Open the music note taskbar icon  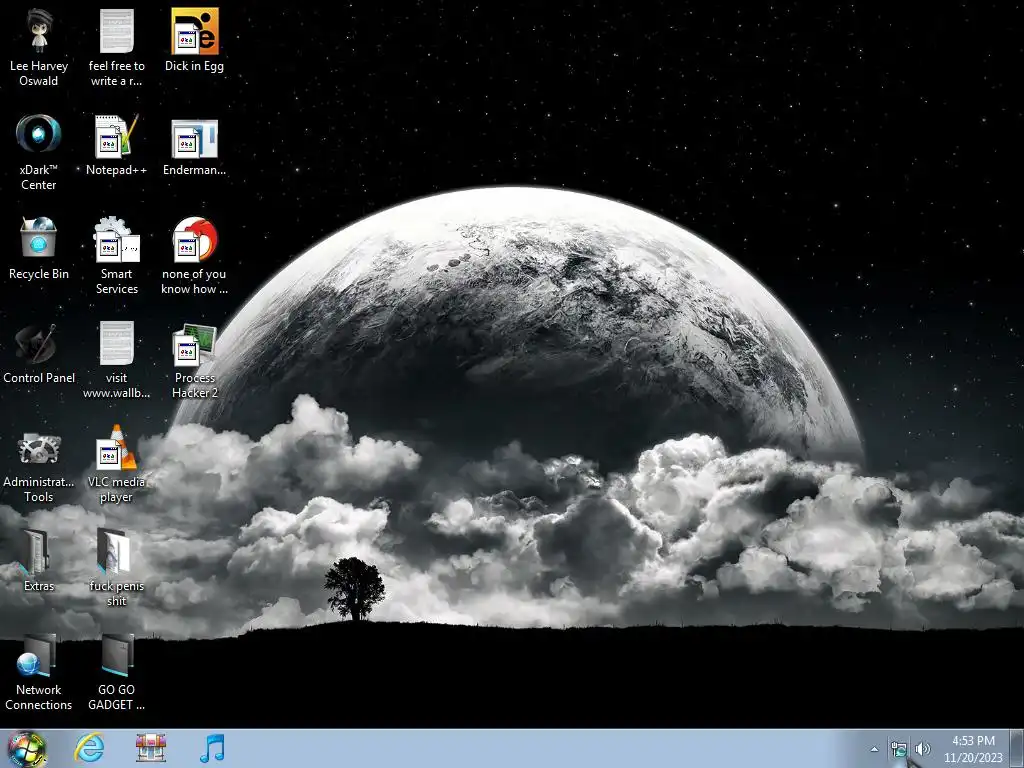coord(212,748)
